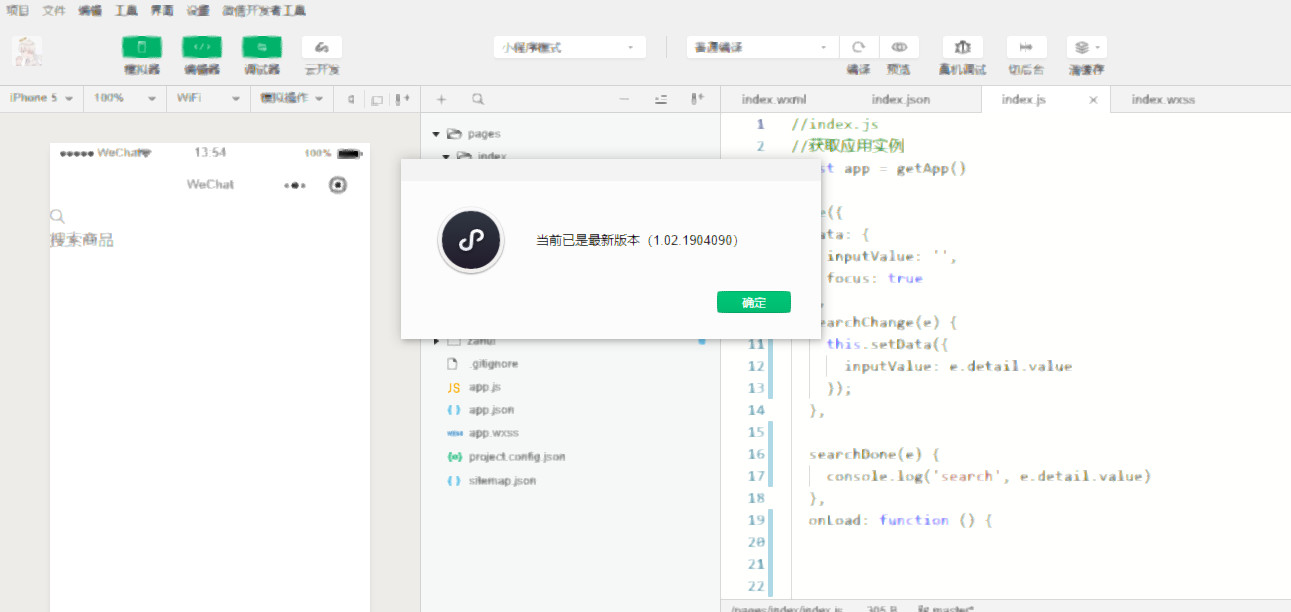Toggle the 模拟器 (simulator) panel button

pos(142,47)
